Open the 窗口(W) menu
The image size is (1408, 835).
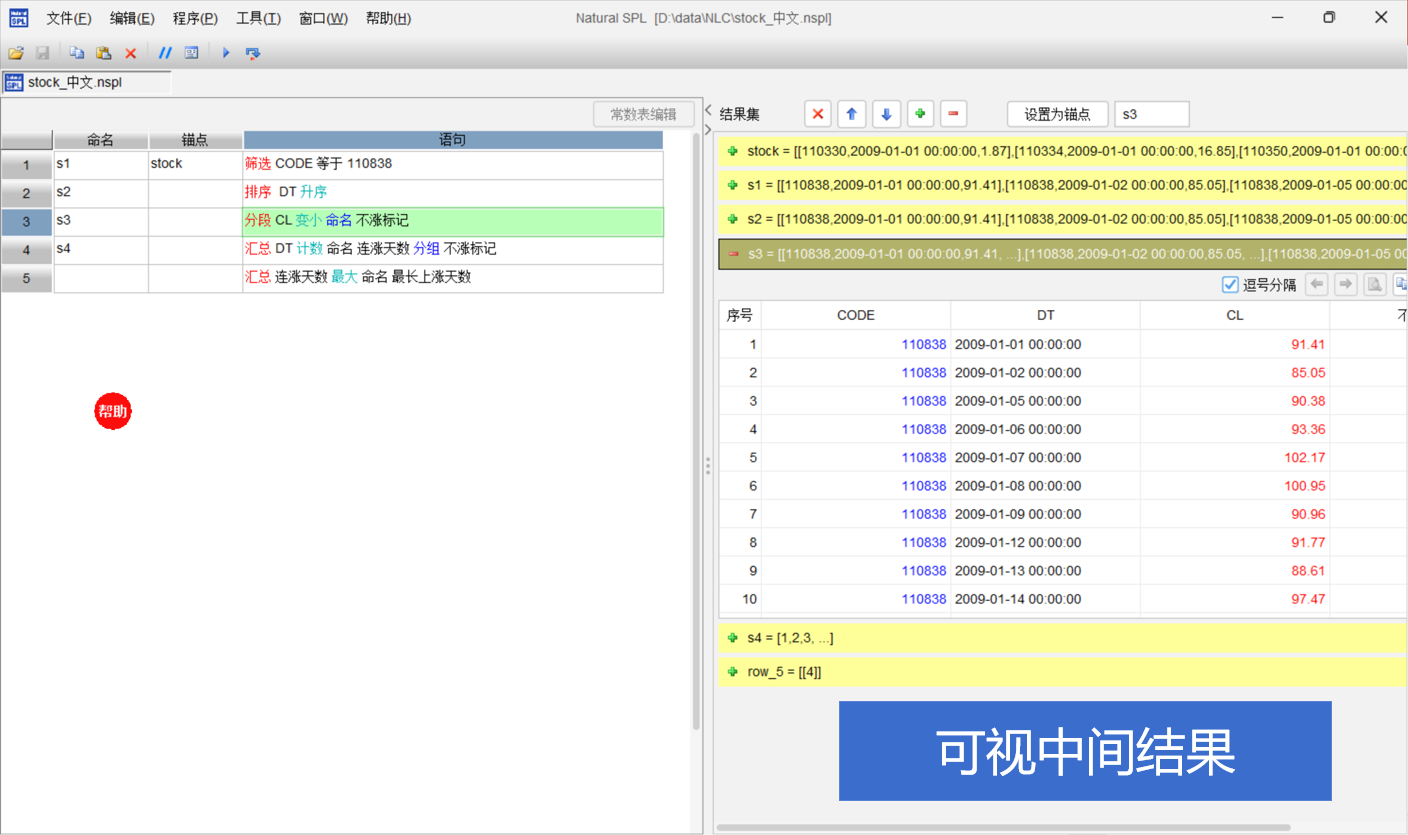point(324,18)
